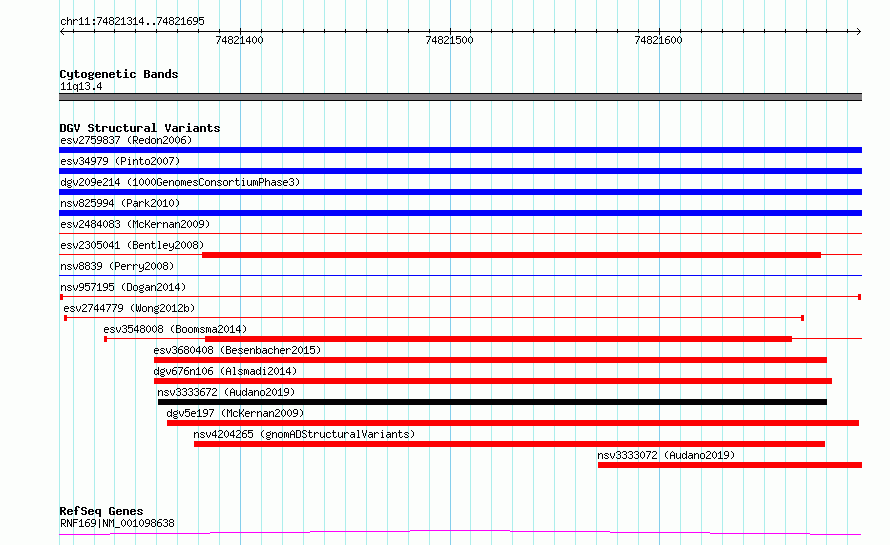This screenshot has width=890, height=545.
Task: Select the nsv8839 (Perry2008) label
Action: 117,266
